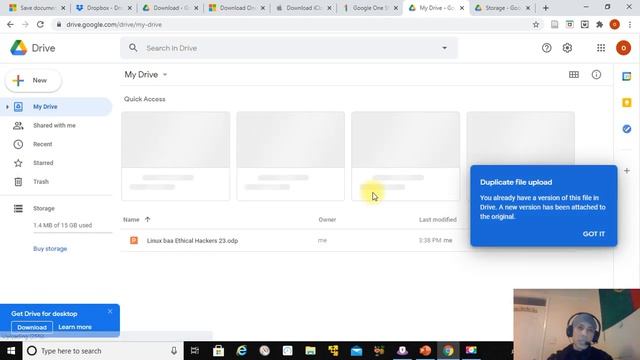Screen dimensions: 640x360
Task: Open the Google apps grid
Action: (601, 48)
